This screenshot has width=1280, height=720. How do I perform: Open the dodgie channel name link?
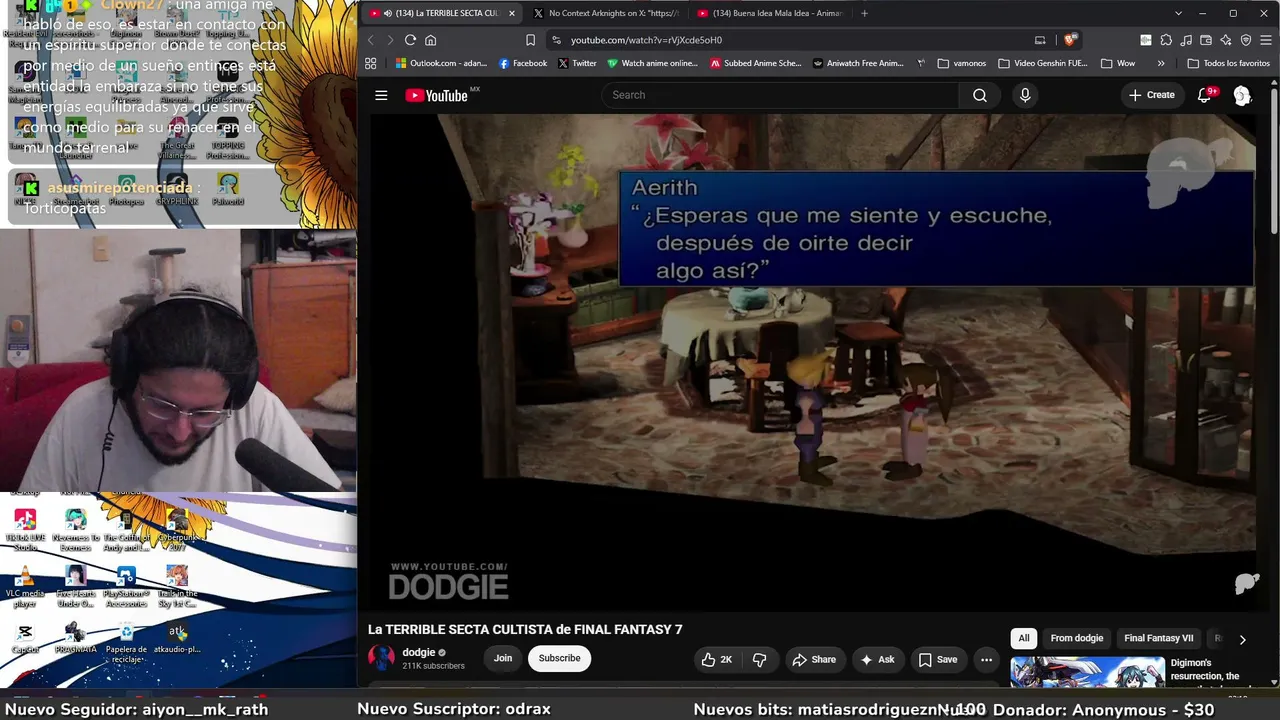pyautogui.click(x=418, y=652)
